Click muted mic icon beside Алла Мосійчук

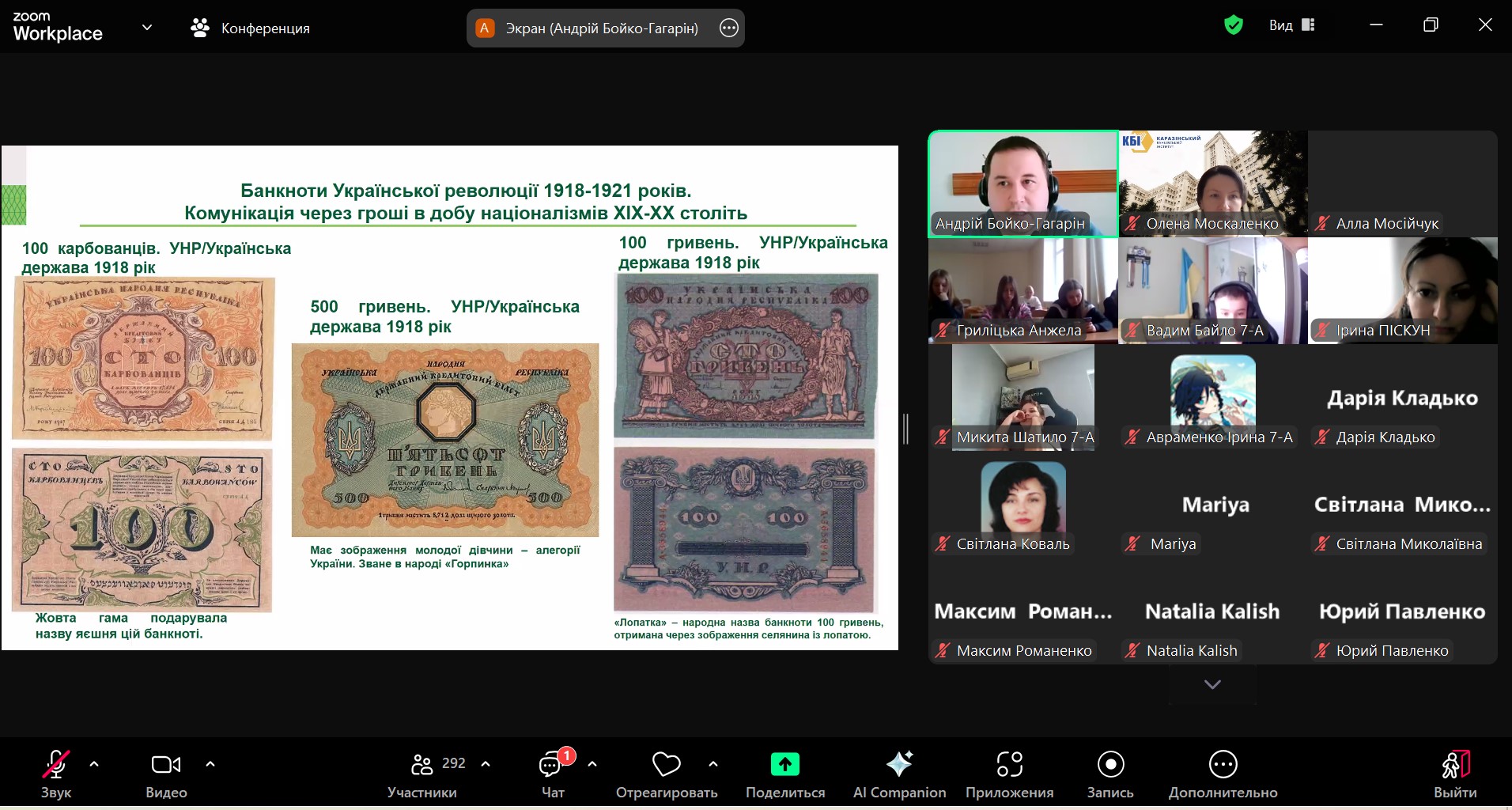click(1322, 223)
